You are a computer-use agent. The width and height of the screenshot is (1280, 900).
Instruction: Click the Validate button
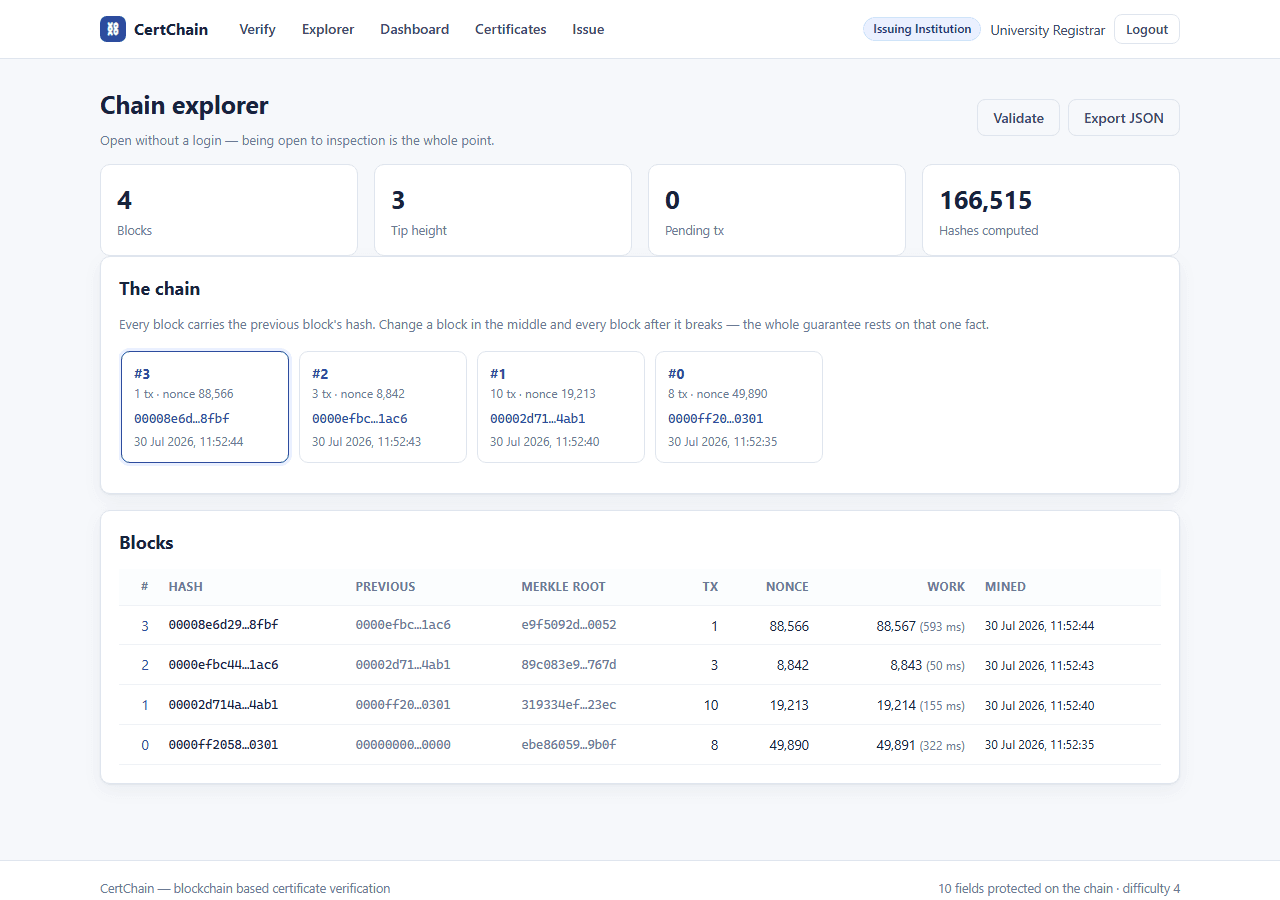(1018, 117)
